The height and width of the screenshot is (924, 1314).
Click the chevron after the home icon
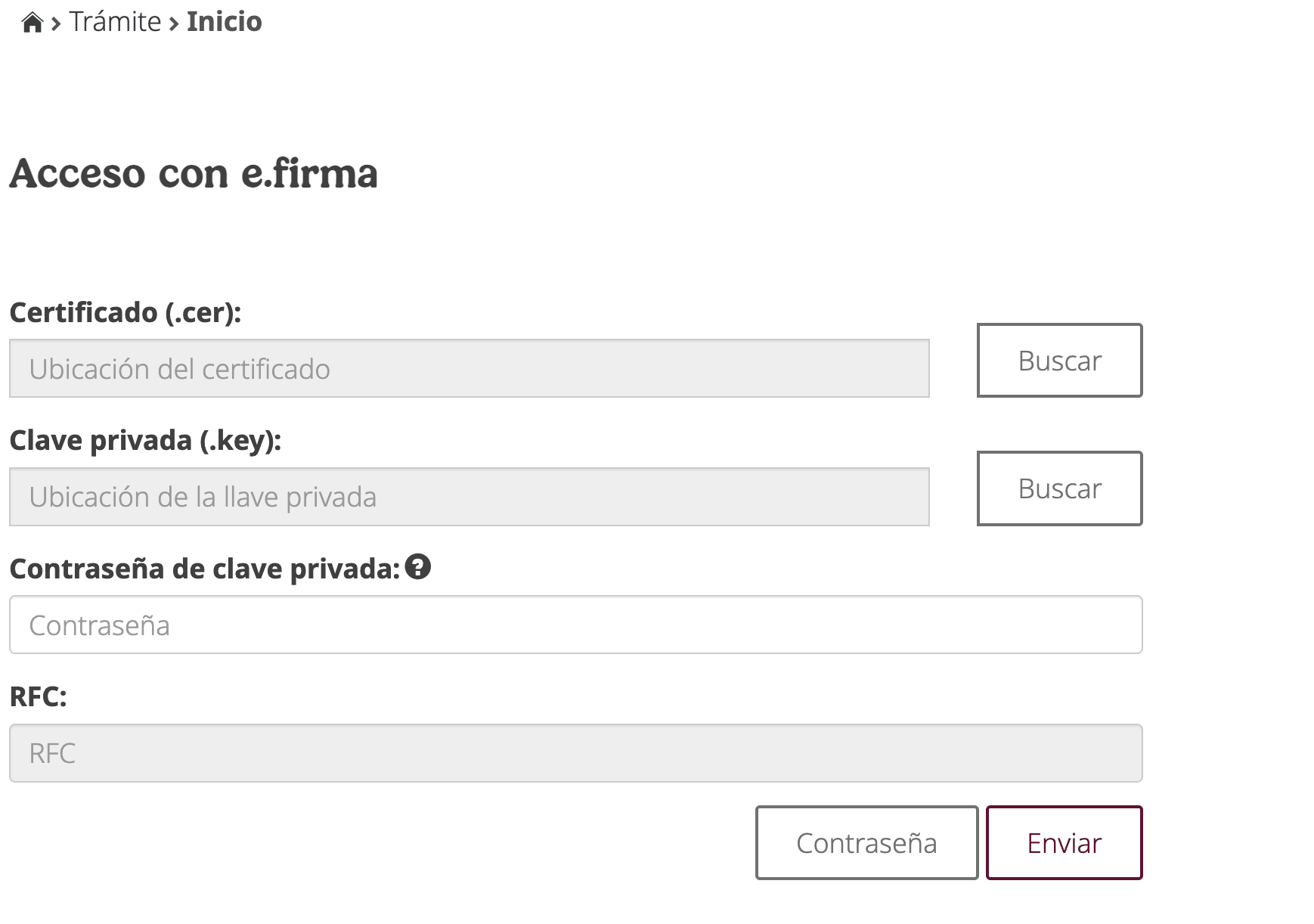[54, 23]
